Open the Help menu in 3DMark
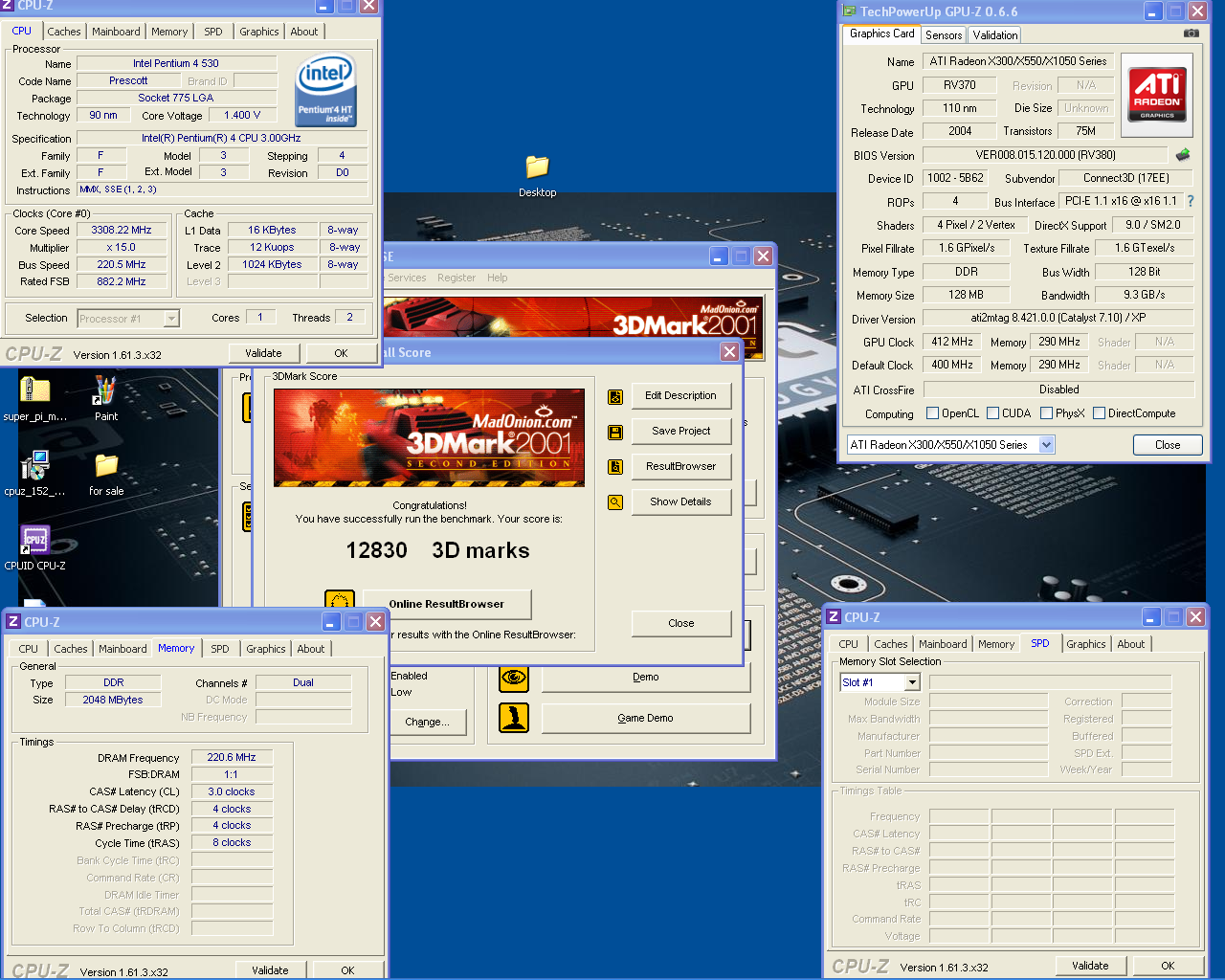This screenshot has height=980, width=1225. (497, 278)
